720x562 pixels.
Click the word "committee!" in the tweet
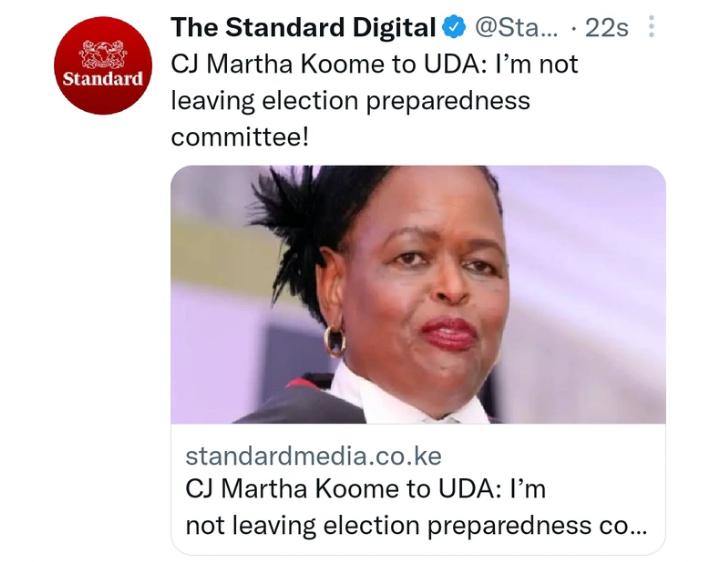240,137
